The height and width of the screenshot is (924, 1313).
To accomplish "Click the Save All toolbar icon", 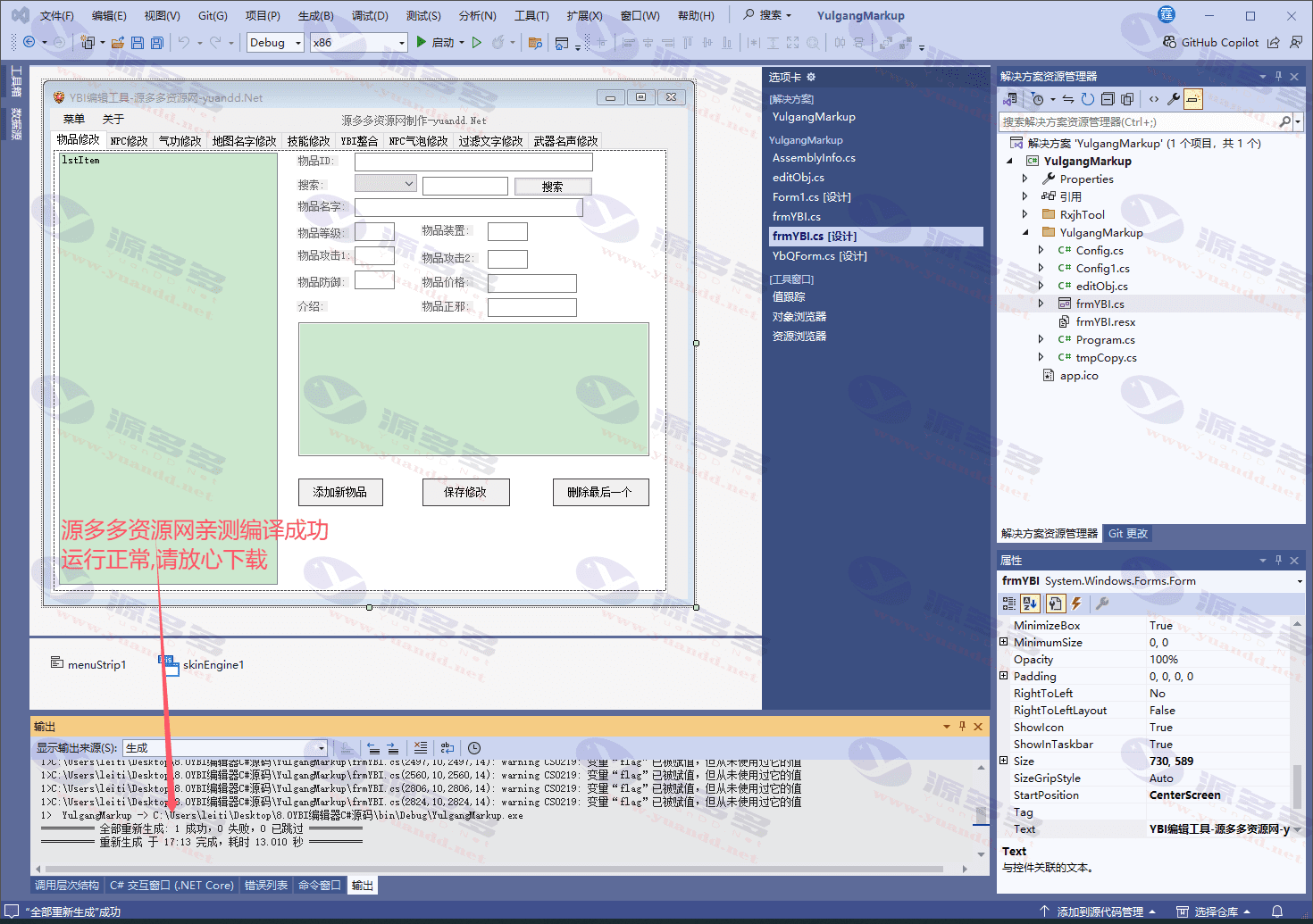I will click(x=157, y=42).
